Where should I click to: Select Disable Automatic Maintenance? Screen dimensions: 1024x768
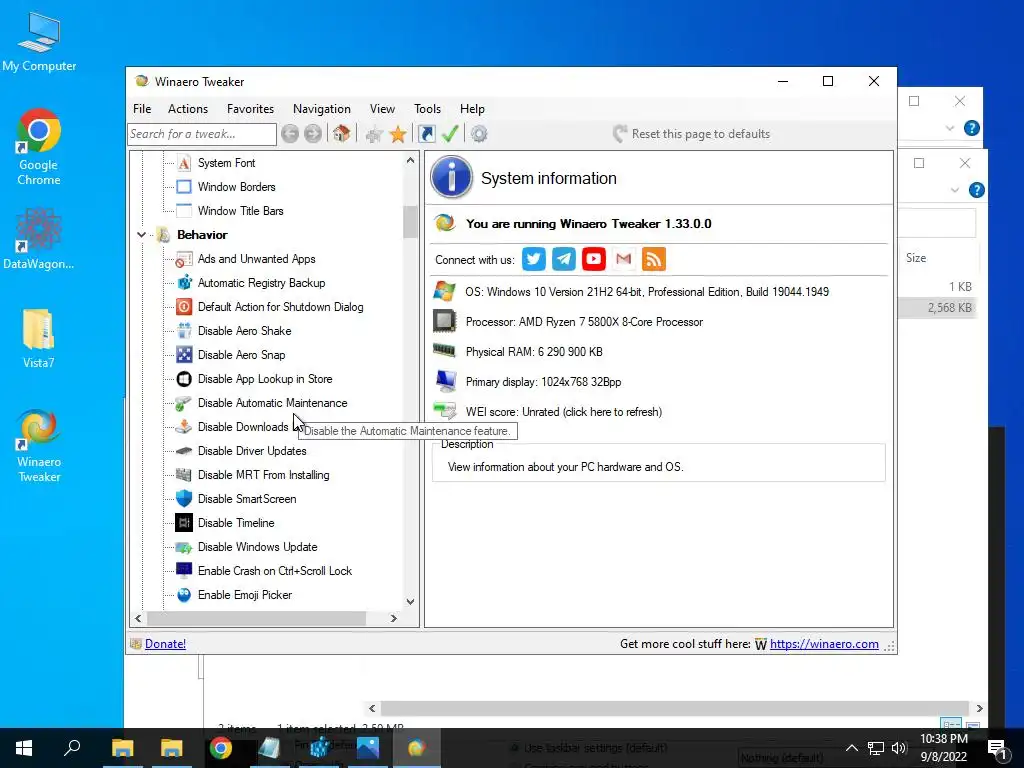(x=272, y=403)
